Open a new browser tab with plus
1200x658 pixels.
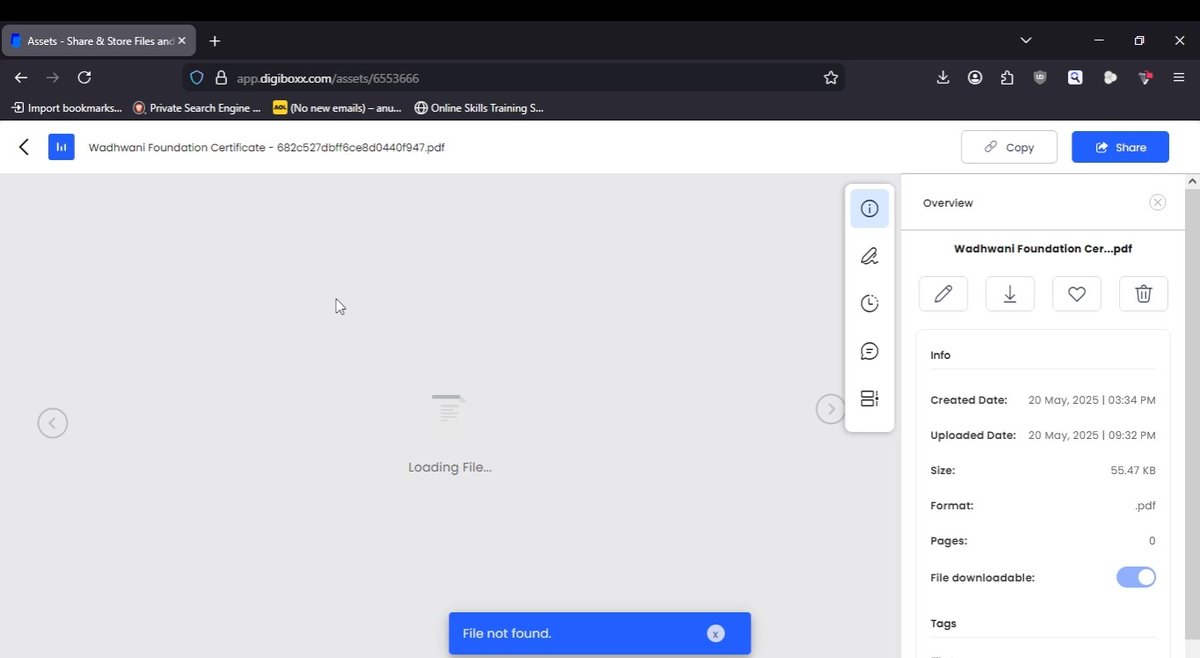[x=214, y=41]
